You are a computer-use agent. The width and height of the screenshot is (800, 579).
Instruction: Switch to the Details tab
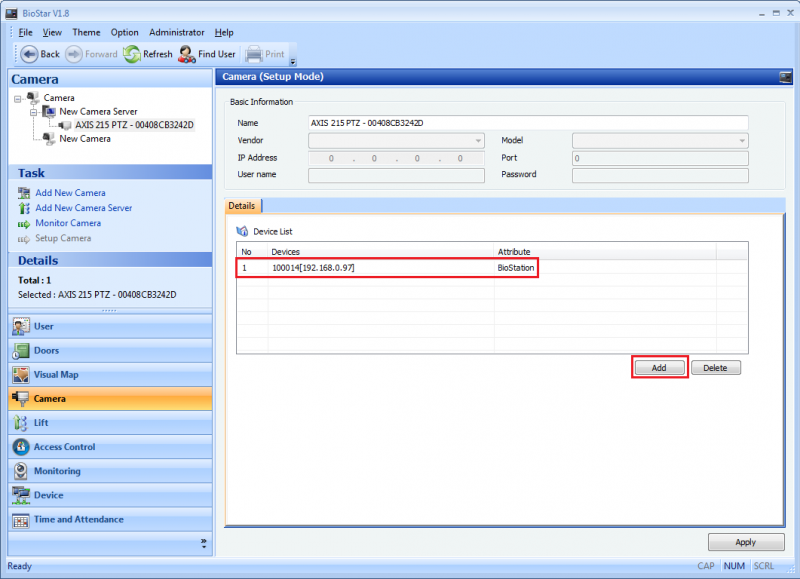point(242,206)
